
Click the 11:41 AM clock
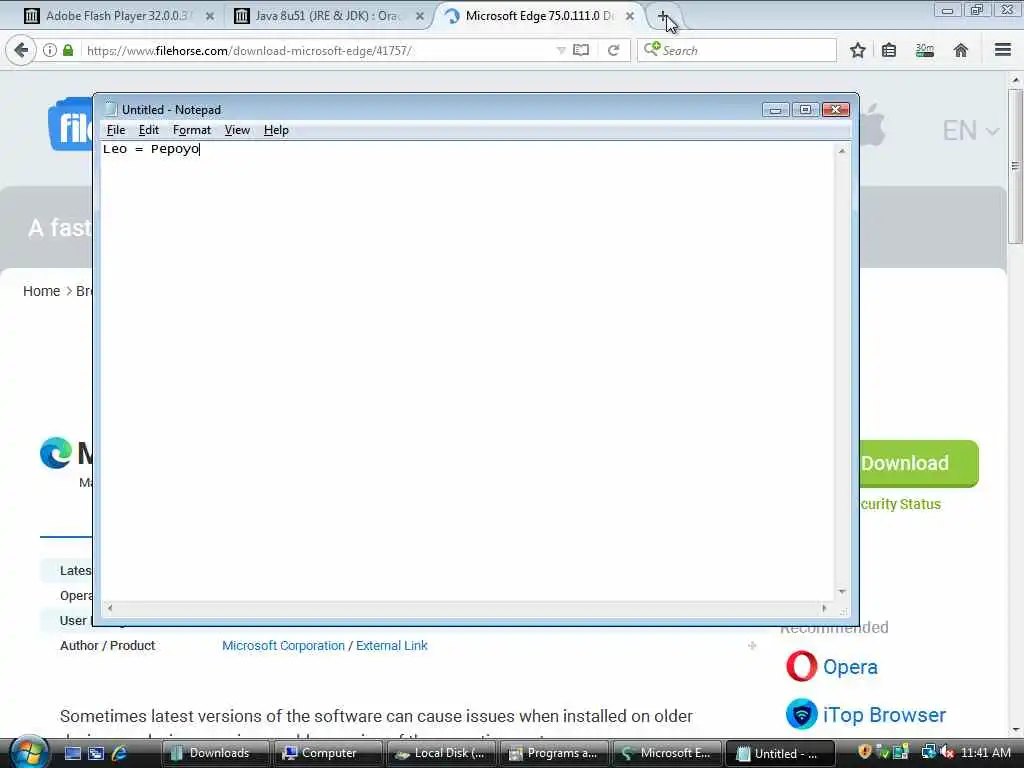(x=986, y=753)
